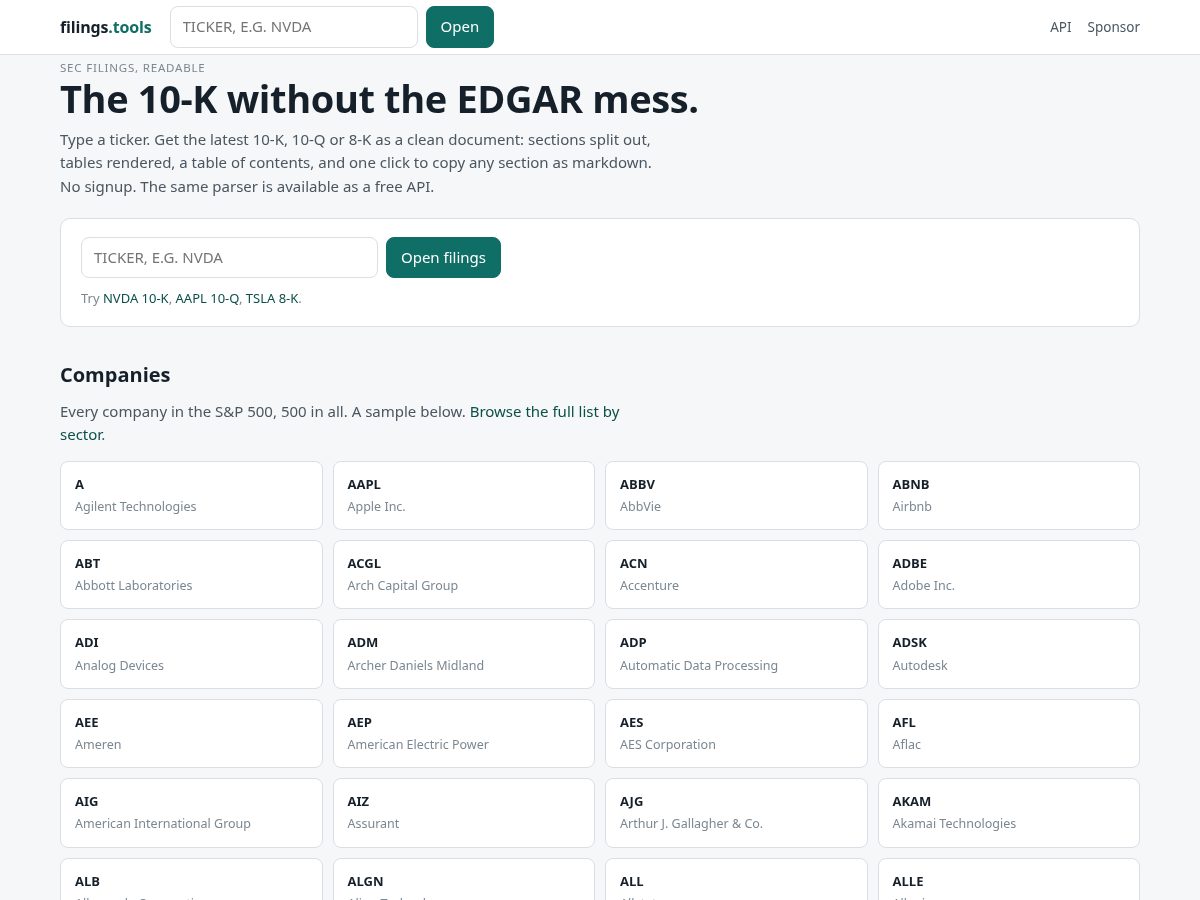Open the AFL Aflac card
Viewport: 1200px width, 900px height.
coord(1009,733)
